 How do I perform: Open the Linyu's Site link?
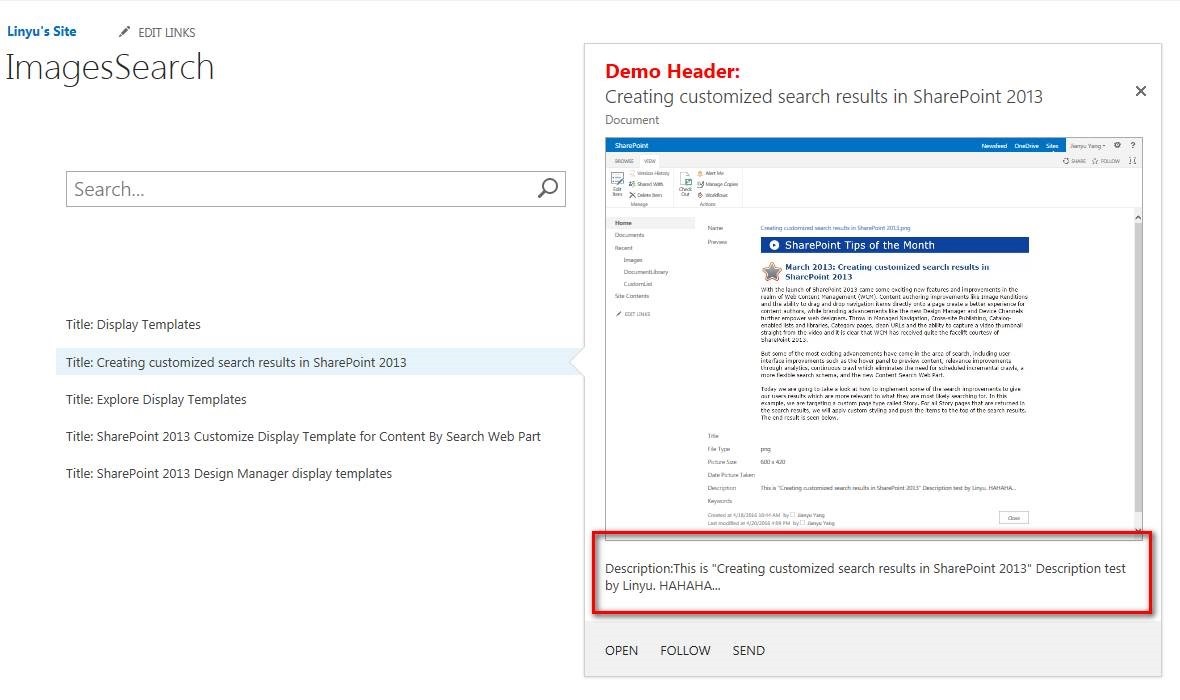tap(41, 32)
